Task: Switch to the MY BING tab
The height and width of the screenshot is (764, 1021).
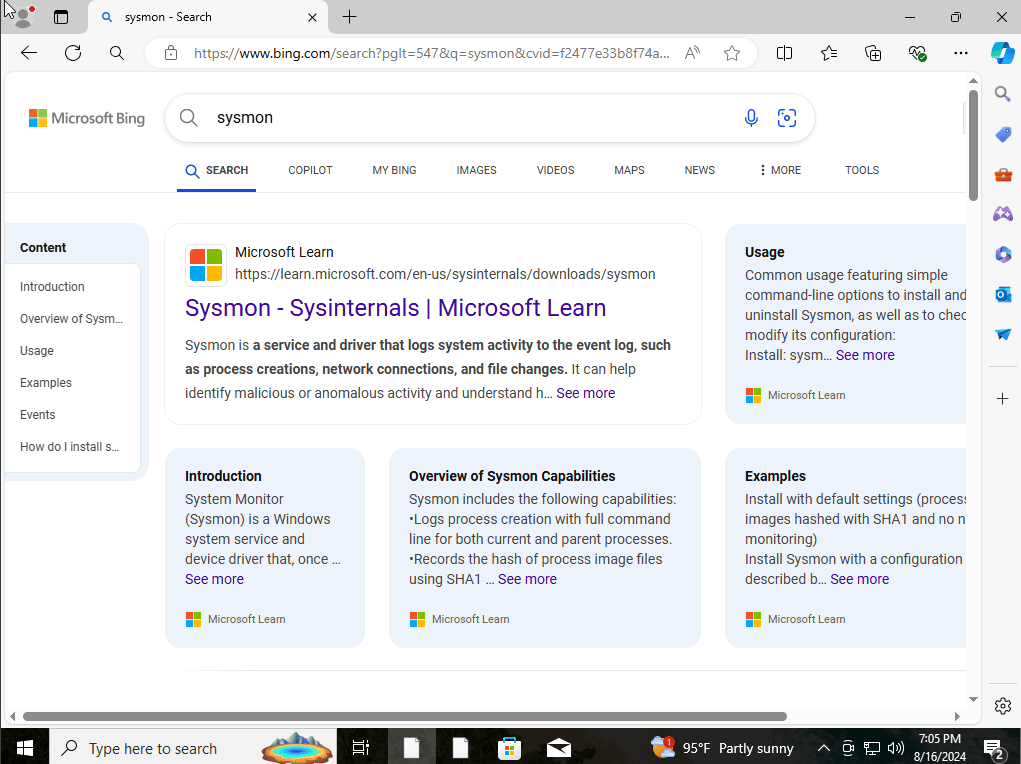Action: [x=394, y=170]
